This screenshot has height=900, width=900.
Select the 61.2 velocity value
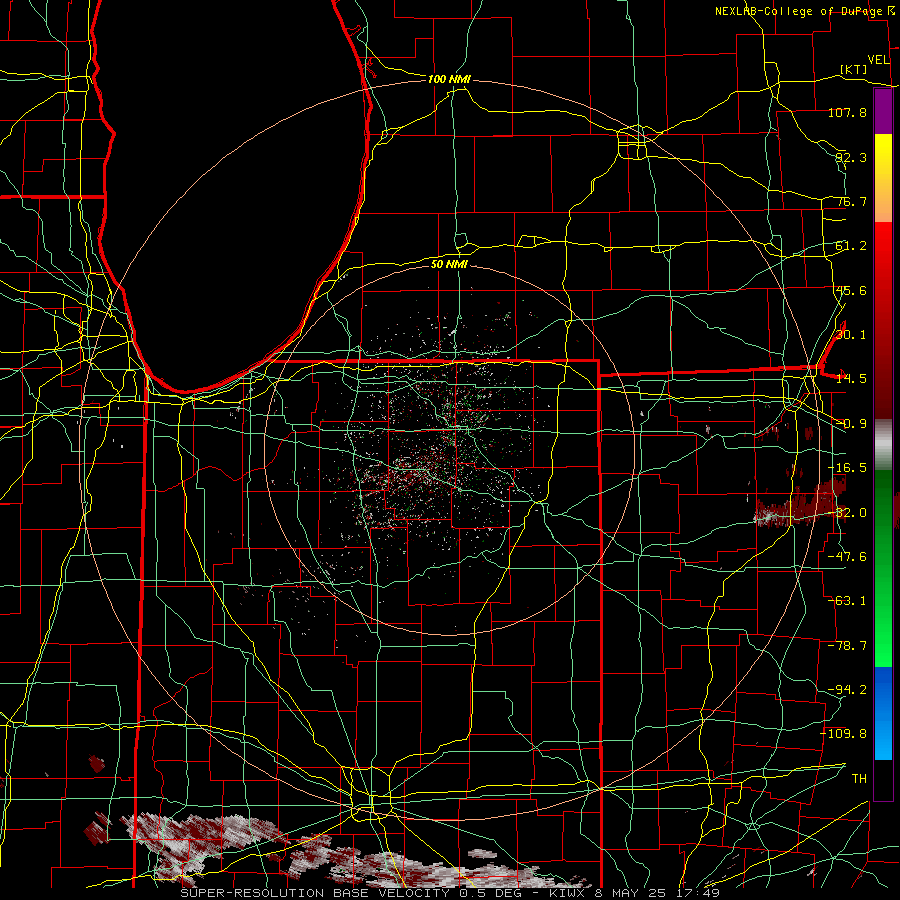pos(851,246)
